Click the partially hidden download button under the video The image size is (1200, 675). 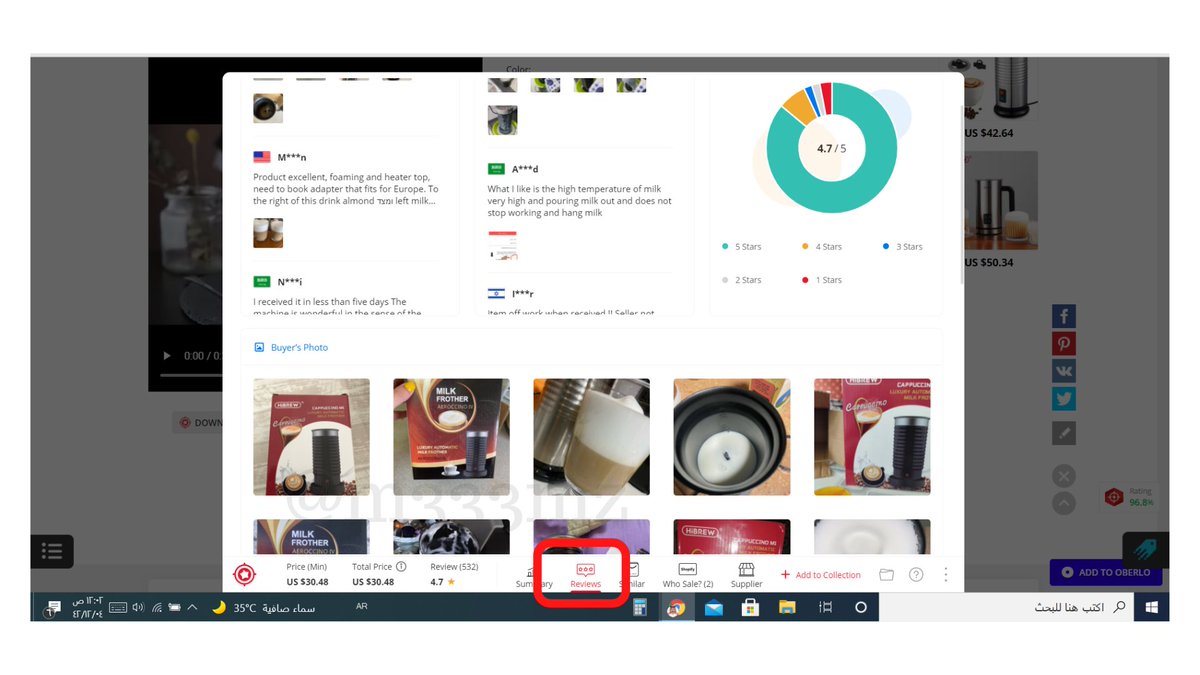pos(197,423)
